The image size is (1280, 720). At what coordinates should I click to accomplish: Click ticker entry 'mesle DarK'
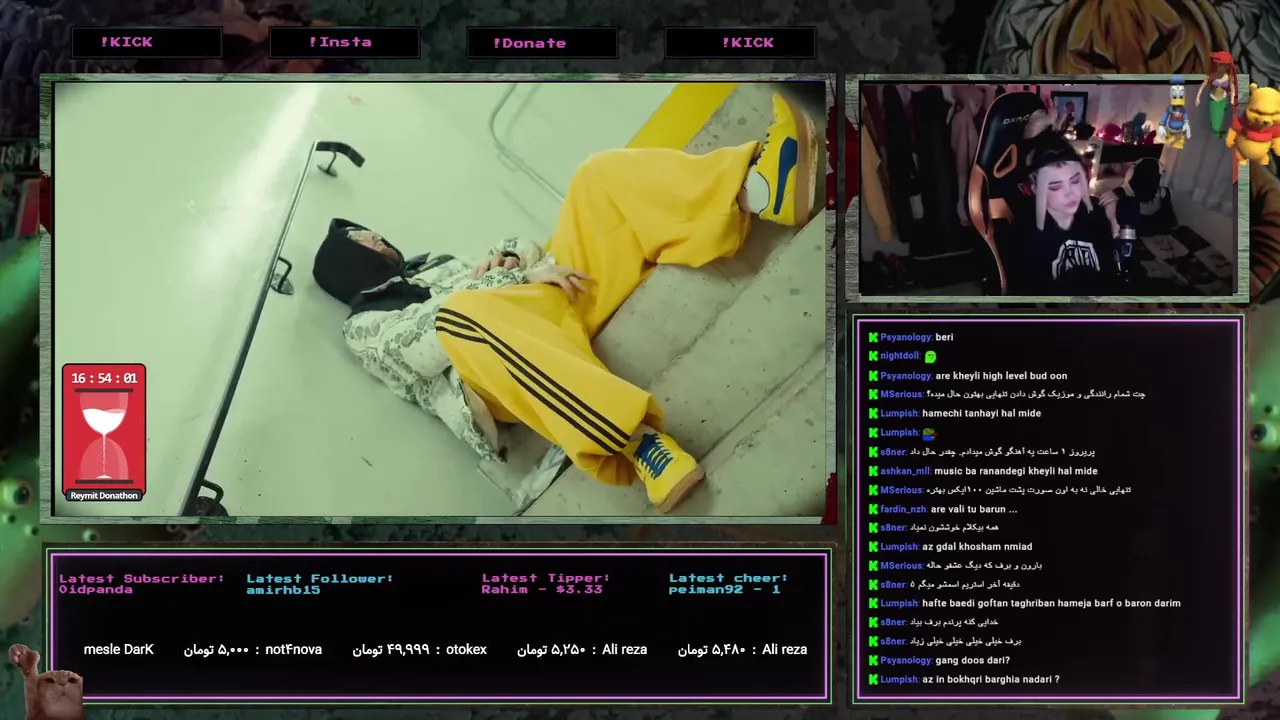(119, 649)
